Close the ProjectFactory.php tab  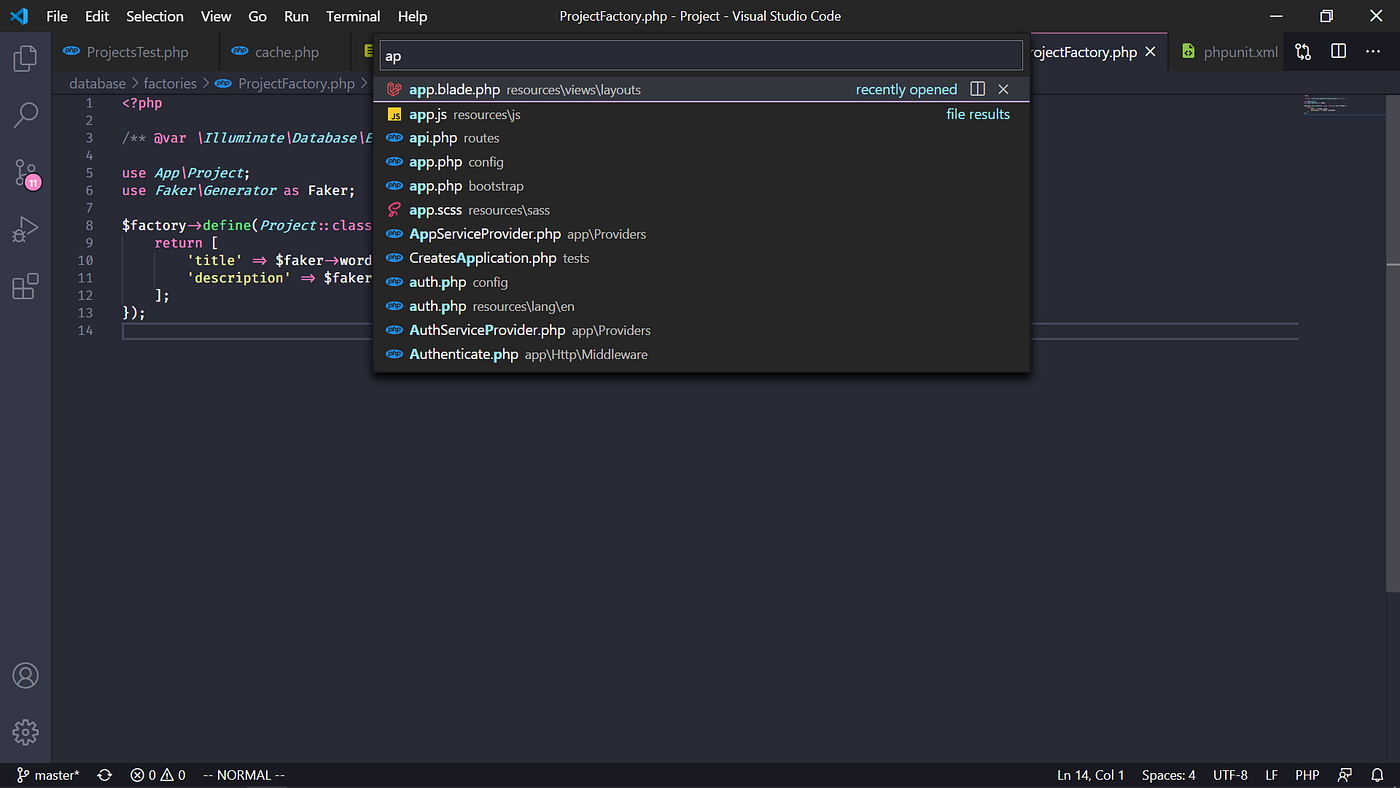click(1150, 51)
